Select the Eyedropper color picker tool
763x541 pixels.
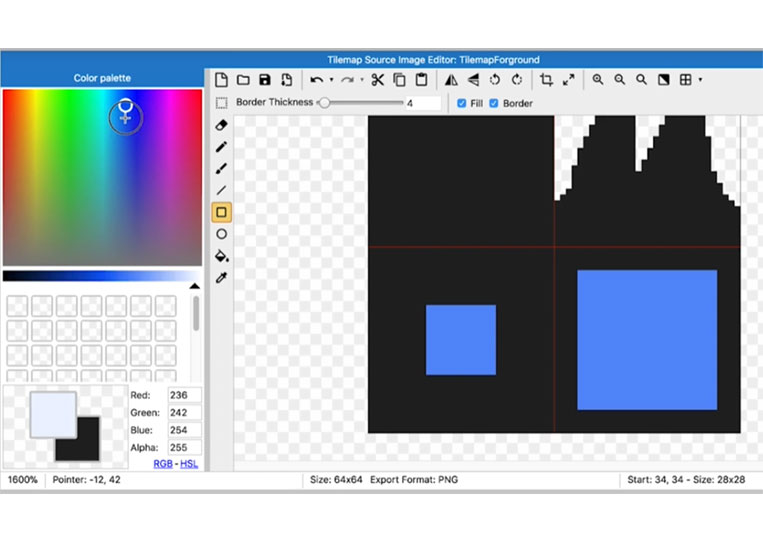221,278
